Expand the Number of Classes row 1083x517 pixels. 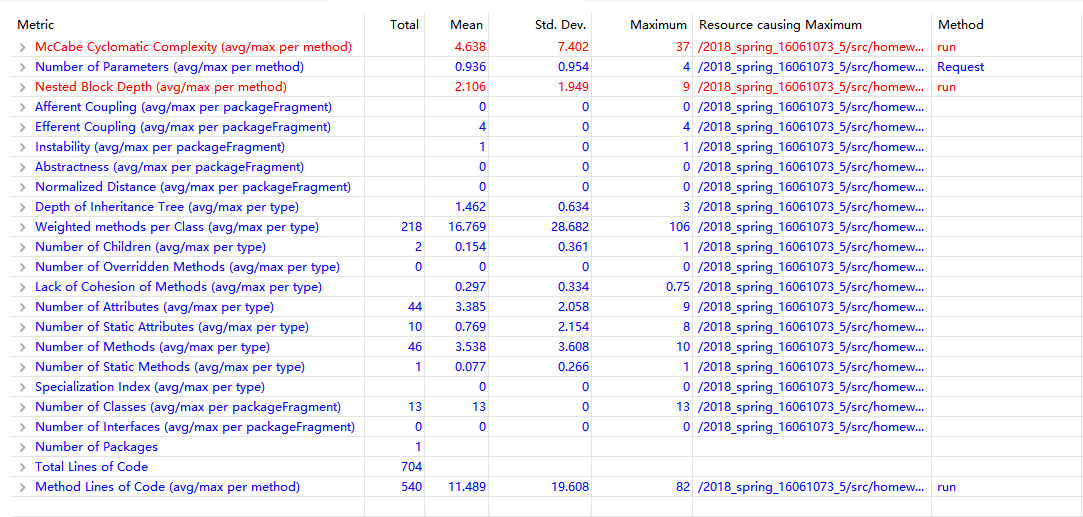coord(23,407)
